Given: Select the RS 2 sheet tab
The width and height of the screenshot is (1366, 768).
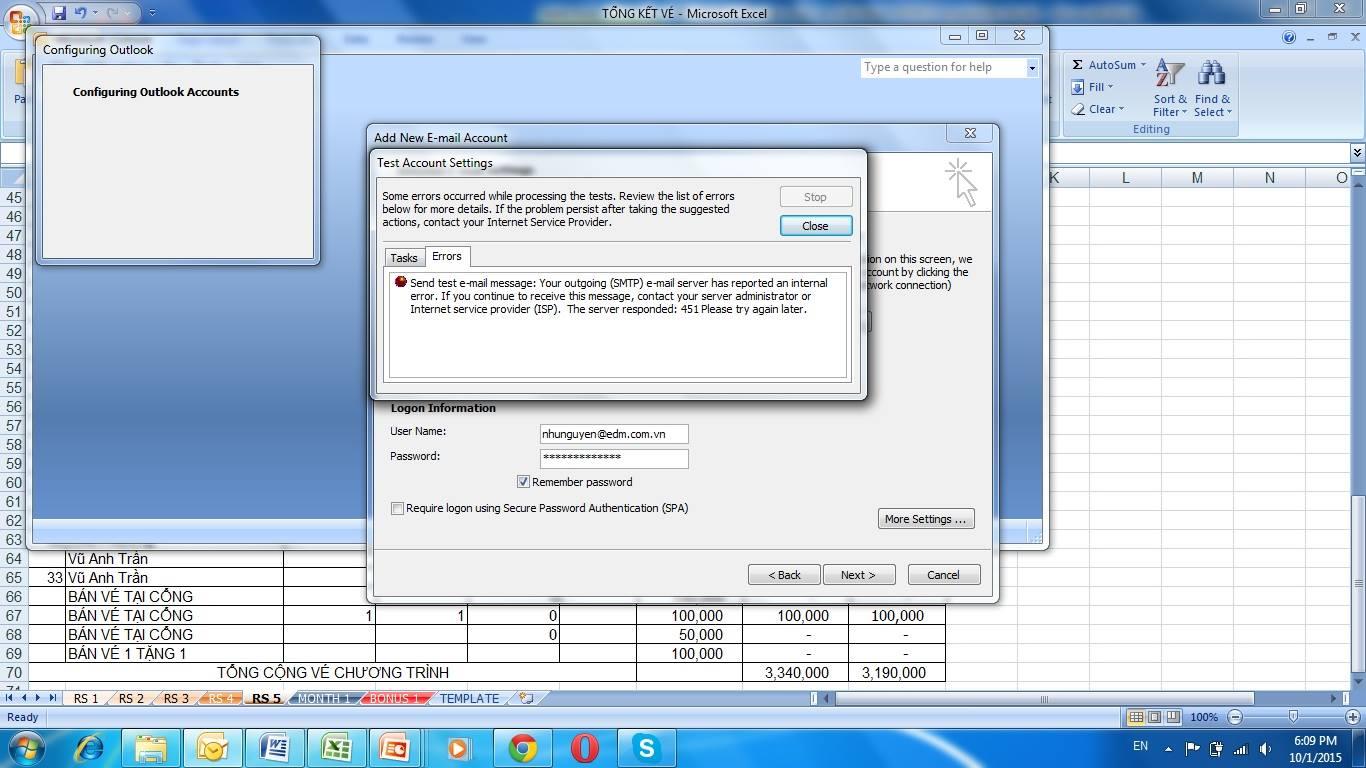Looking at the screenshot, I should (131, 699).
